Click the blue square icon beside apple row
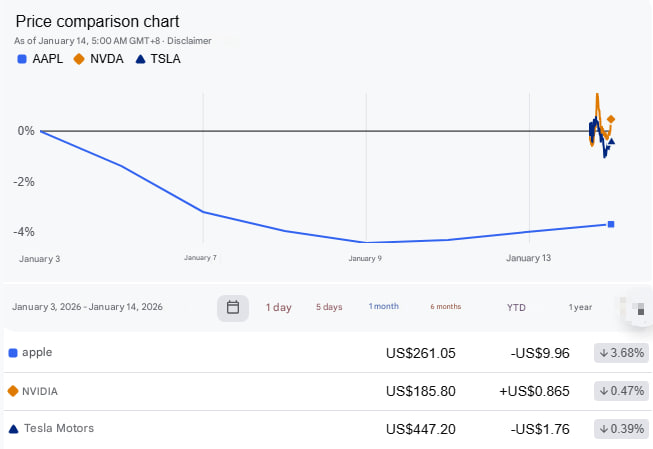Viewport: 653px width, 449px height. [x=13, y=353]
